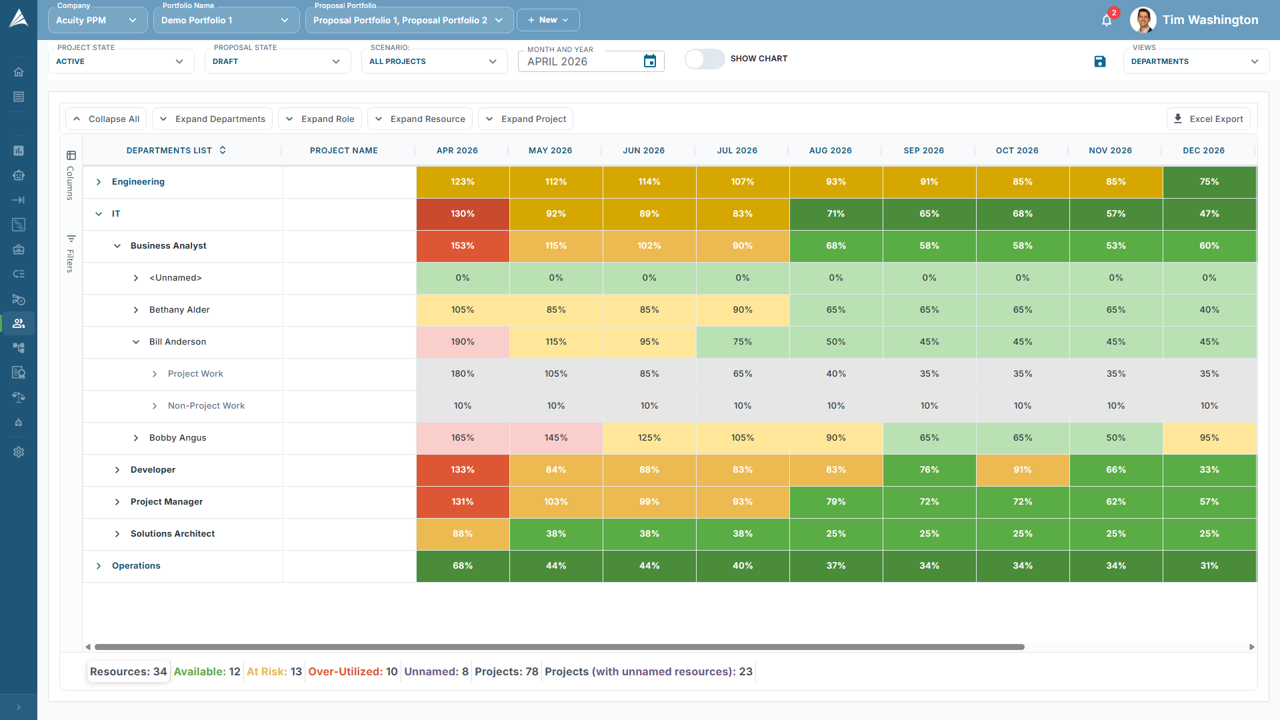Click the Acuity logo icon top-left
Viewport: 1280px width, 720px height.
[x=18, y=20]
